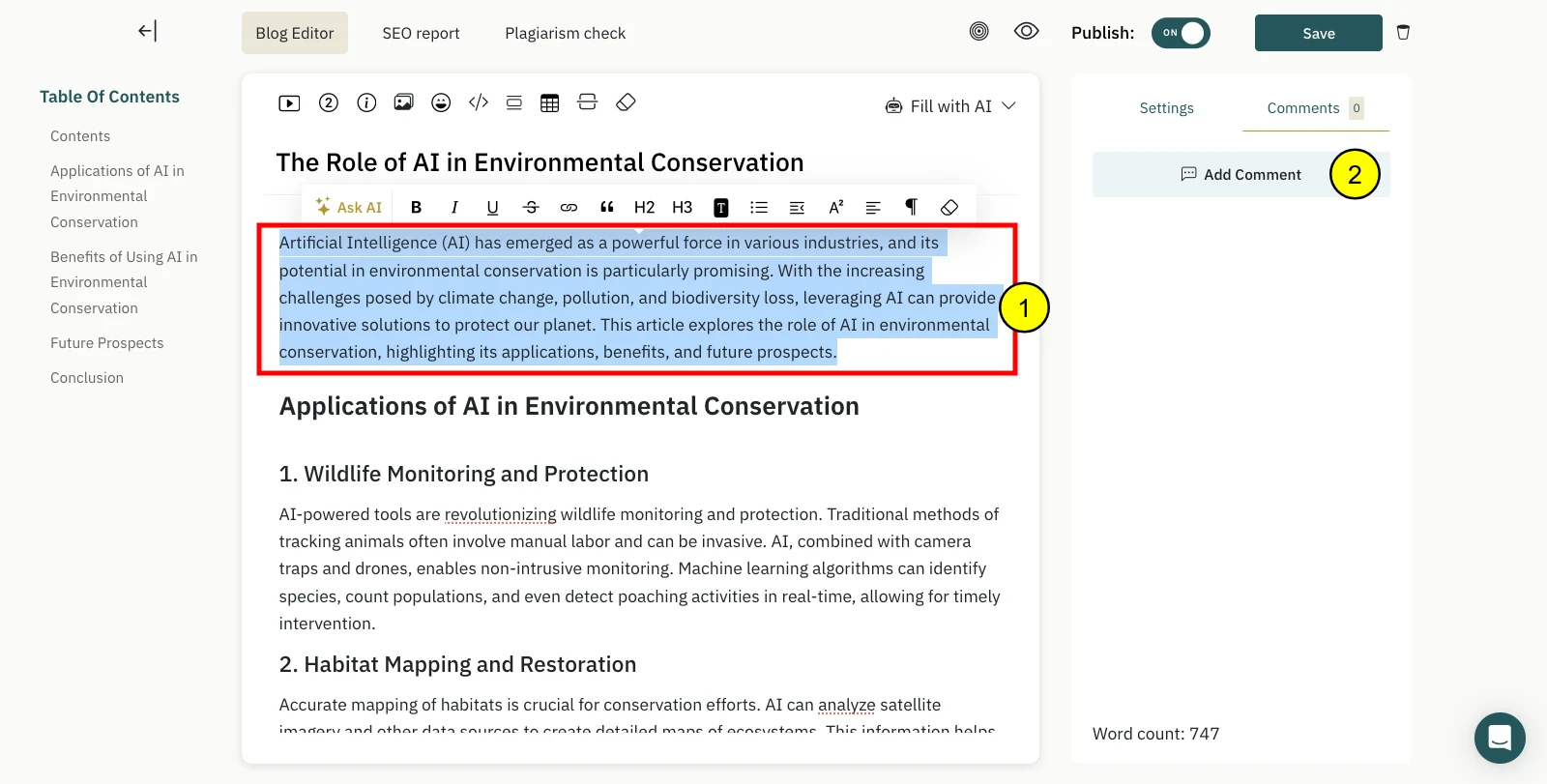This screenshot has width=1547, height=784.
Task: Ask AI about the selected text
Action: click(x=349, y=207)
